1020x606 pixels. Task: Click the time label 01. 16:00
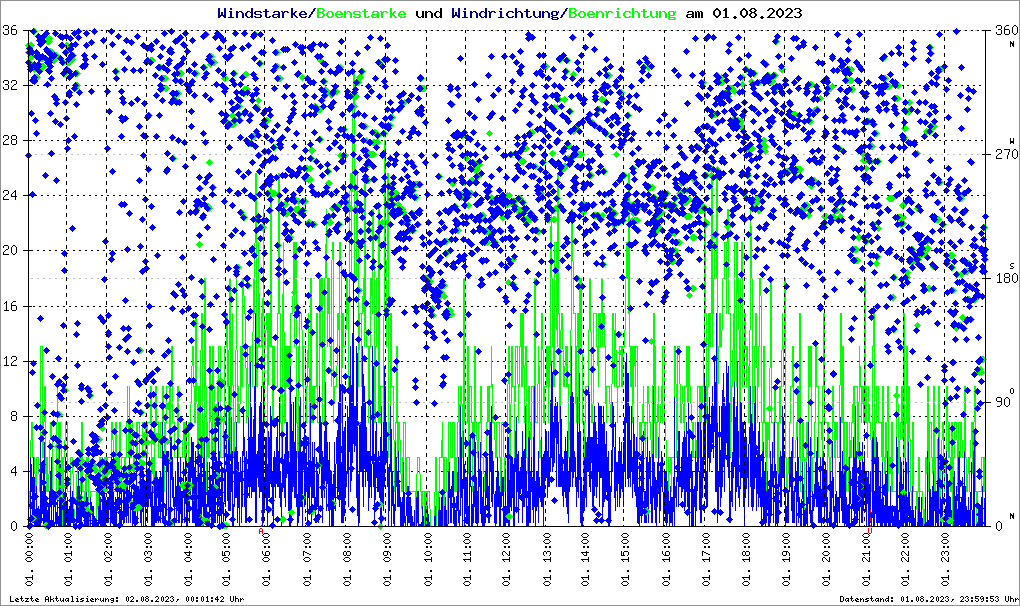click(666, 559)
